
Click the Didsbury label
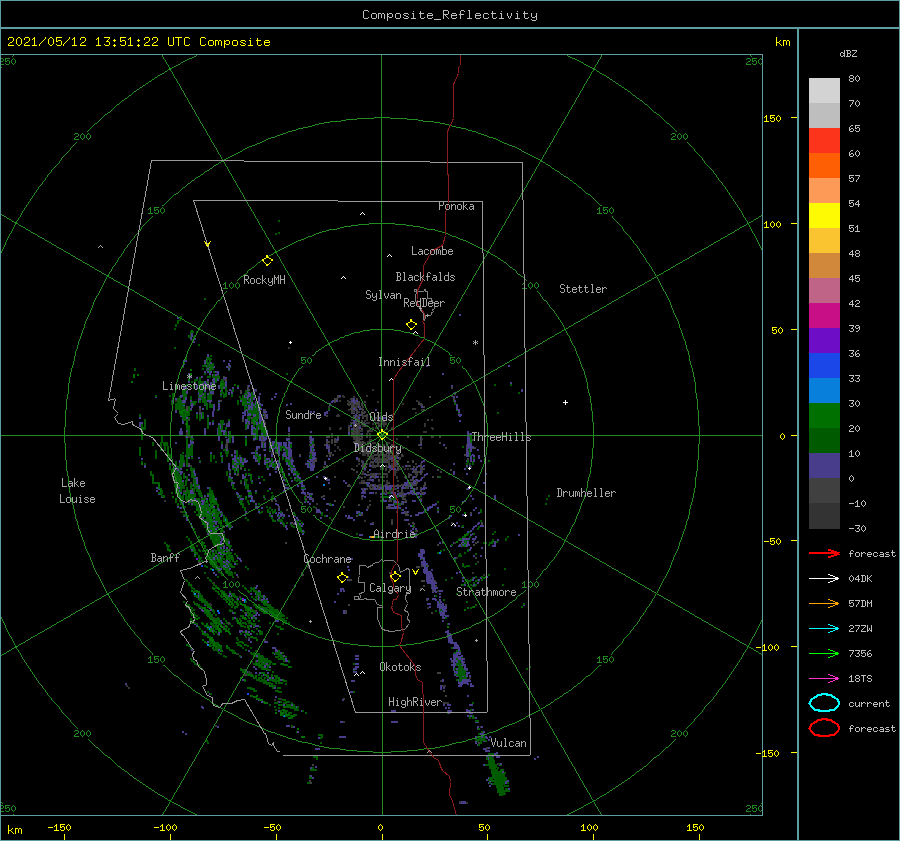pos(377,448)
